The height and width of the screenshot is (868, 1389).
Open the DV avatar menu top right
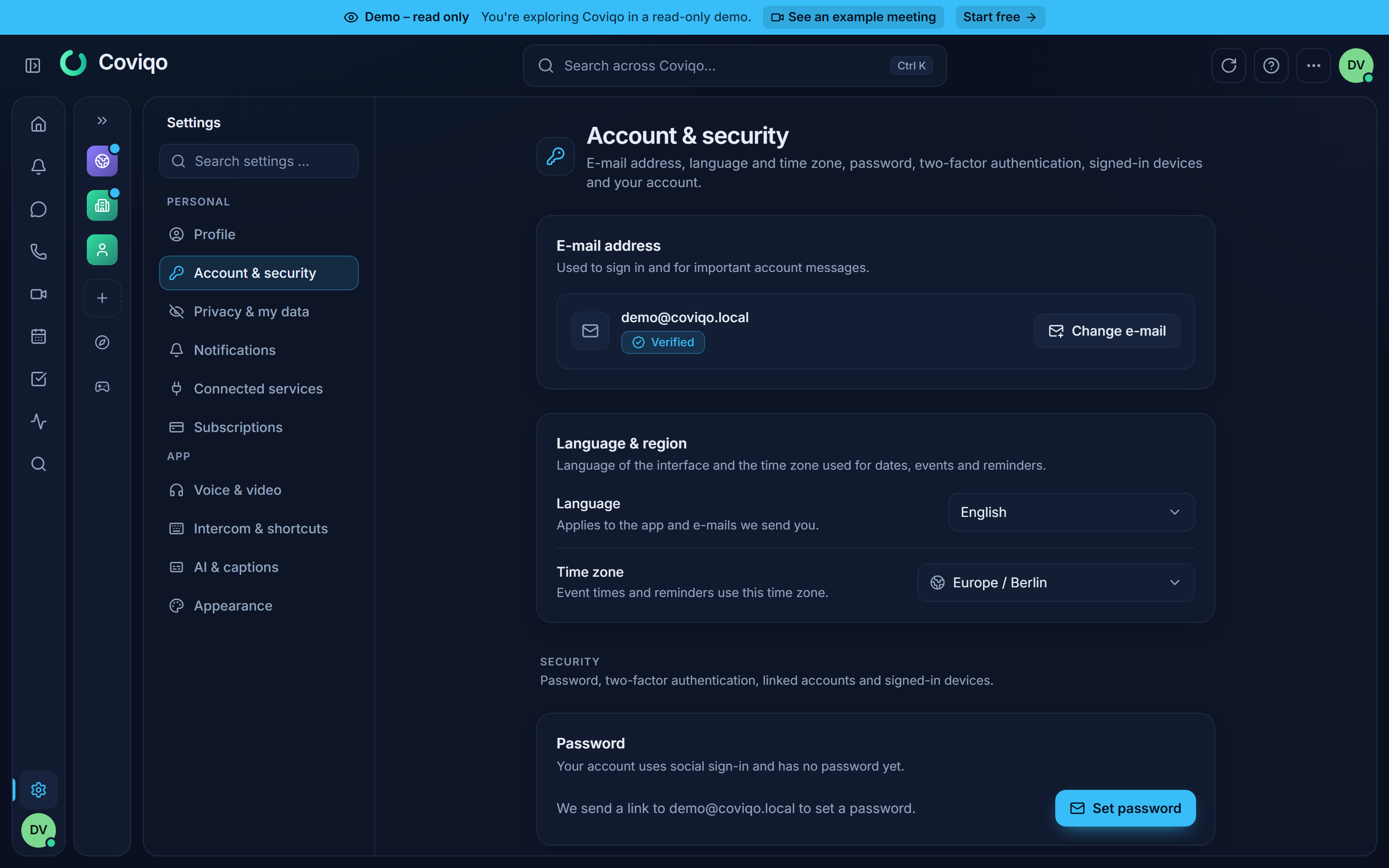pos(1356,66)
